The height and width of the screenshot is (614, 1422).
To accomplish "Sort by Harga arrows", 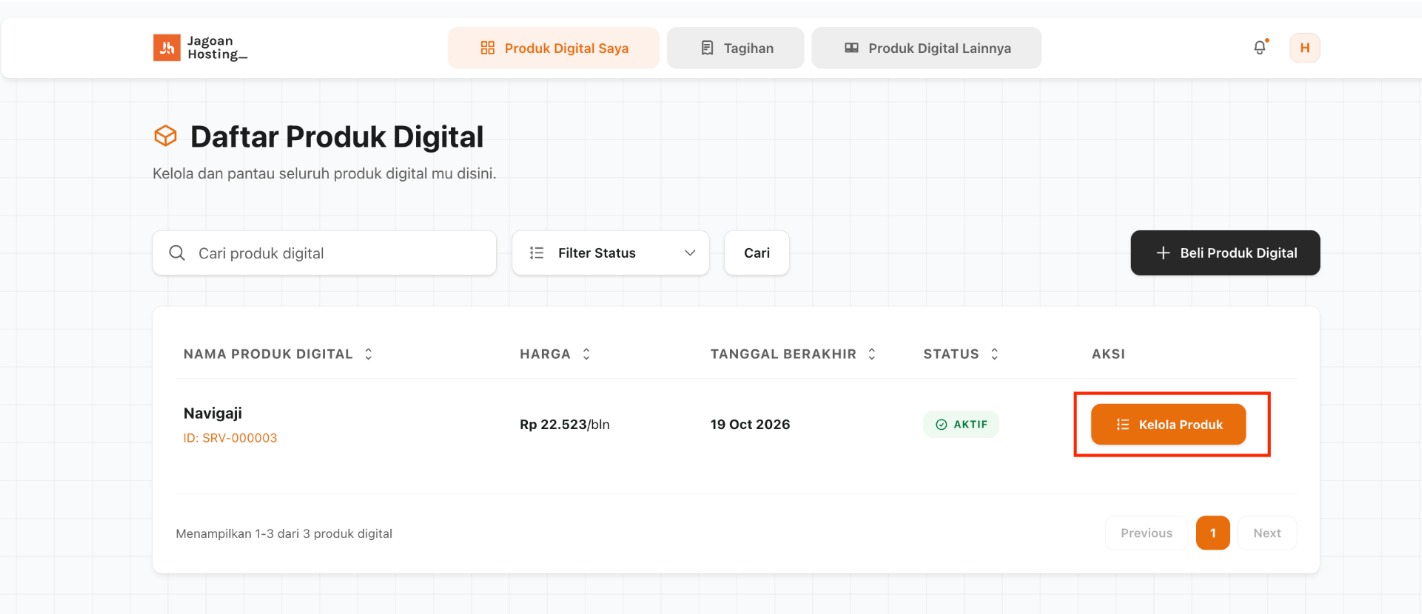I will 586,354.
